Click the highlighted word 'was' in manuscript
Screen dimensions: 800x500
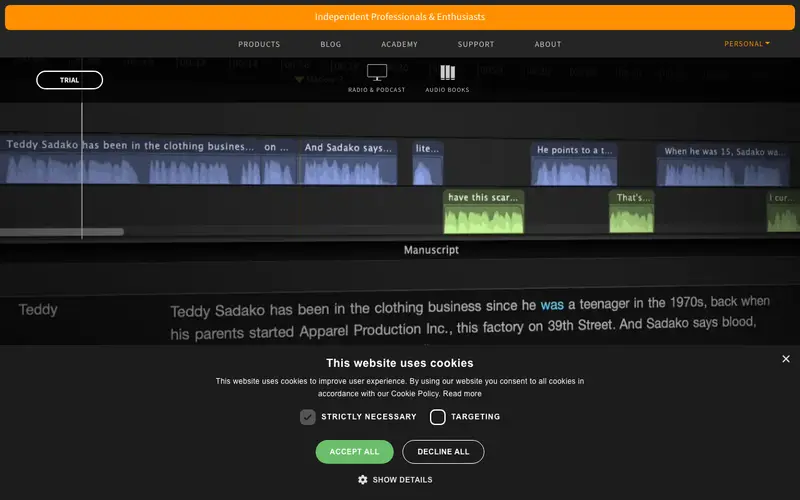[x=552, y=305]
